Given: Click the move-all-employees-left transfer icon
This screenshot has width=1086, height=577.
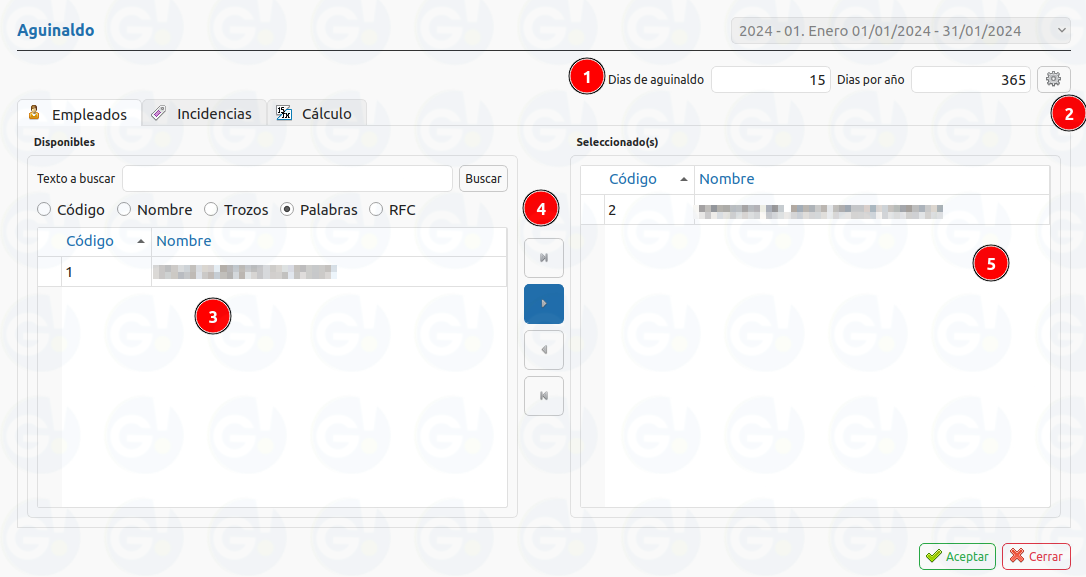Looking at the screenshot, I should pyautogui.click(x=543, y=395).
